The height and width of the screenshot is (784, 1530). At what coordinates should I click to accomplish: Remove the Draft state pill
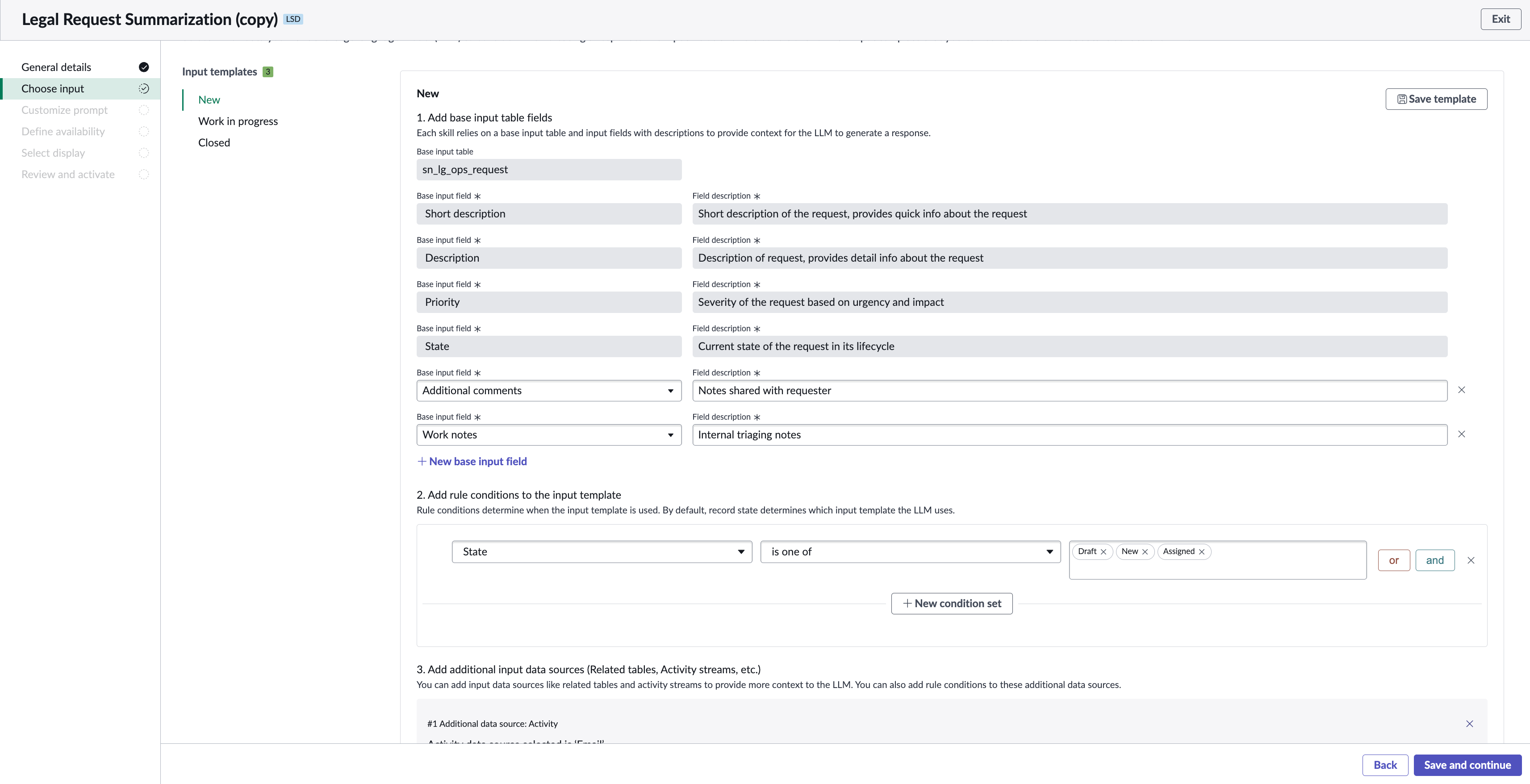point(1104,552)
